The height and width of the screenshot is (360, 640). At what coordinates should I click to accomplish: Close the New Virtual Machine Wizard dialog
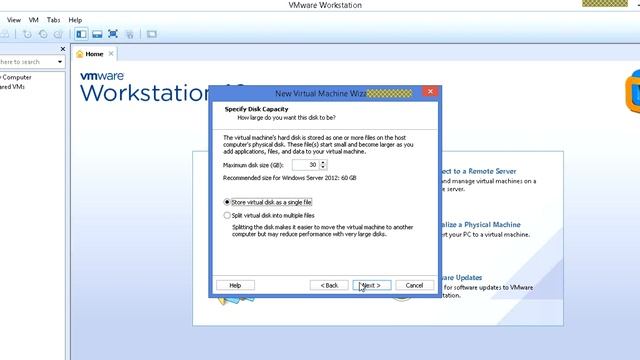click(430, 91)
